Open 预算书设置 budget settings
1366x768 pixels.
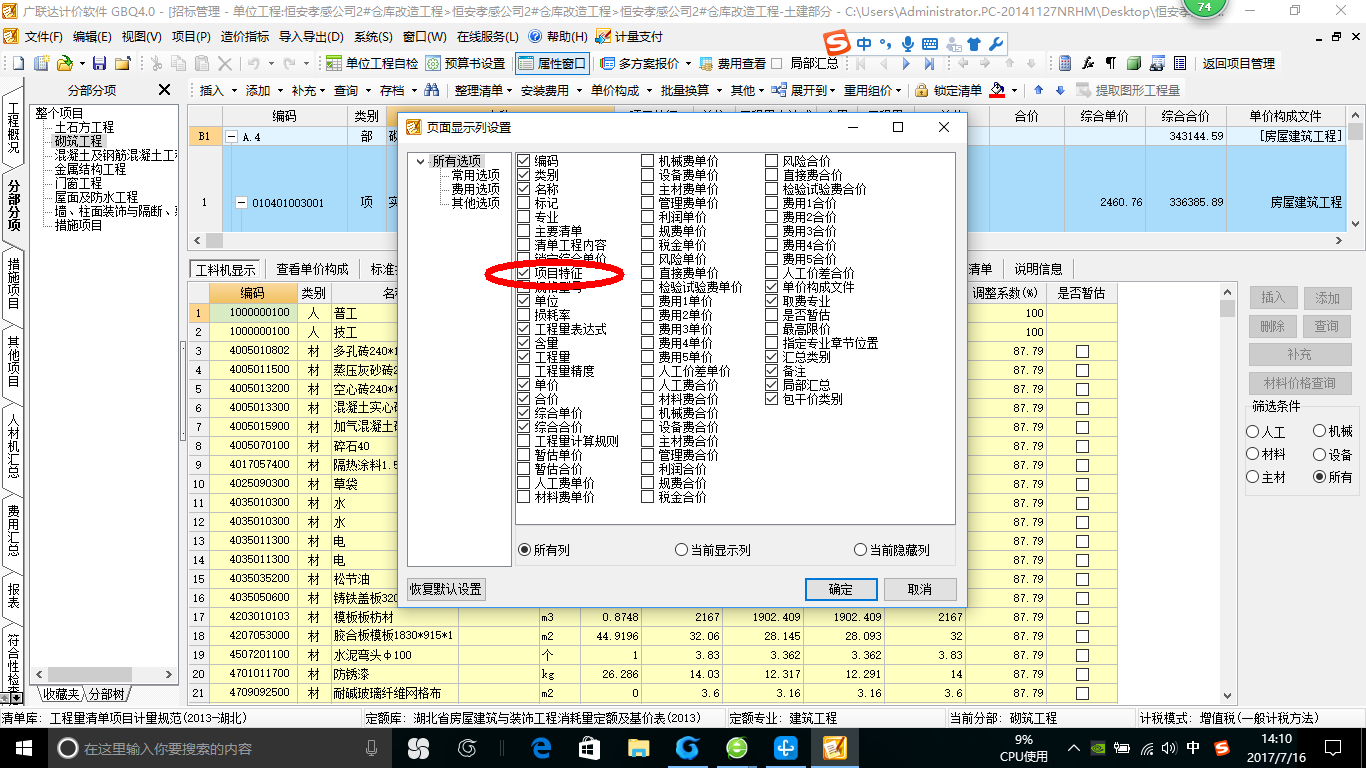(466, 63)
